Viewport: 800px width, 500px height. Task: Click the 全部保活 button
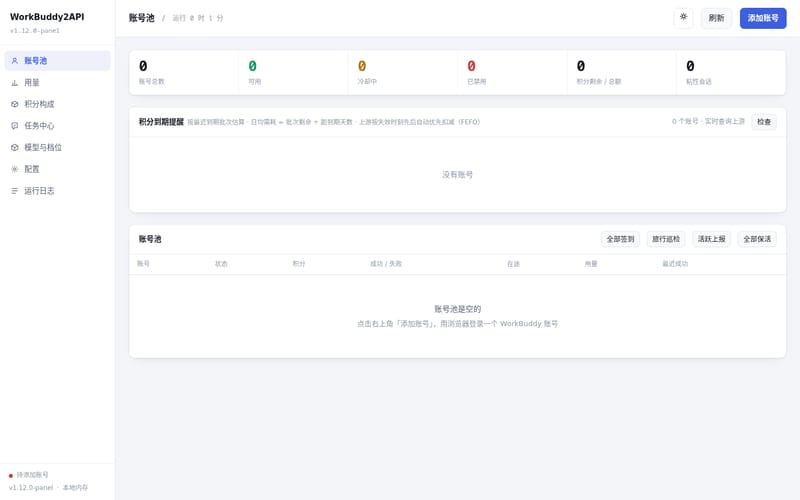(x=757, y=239)
